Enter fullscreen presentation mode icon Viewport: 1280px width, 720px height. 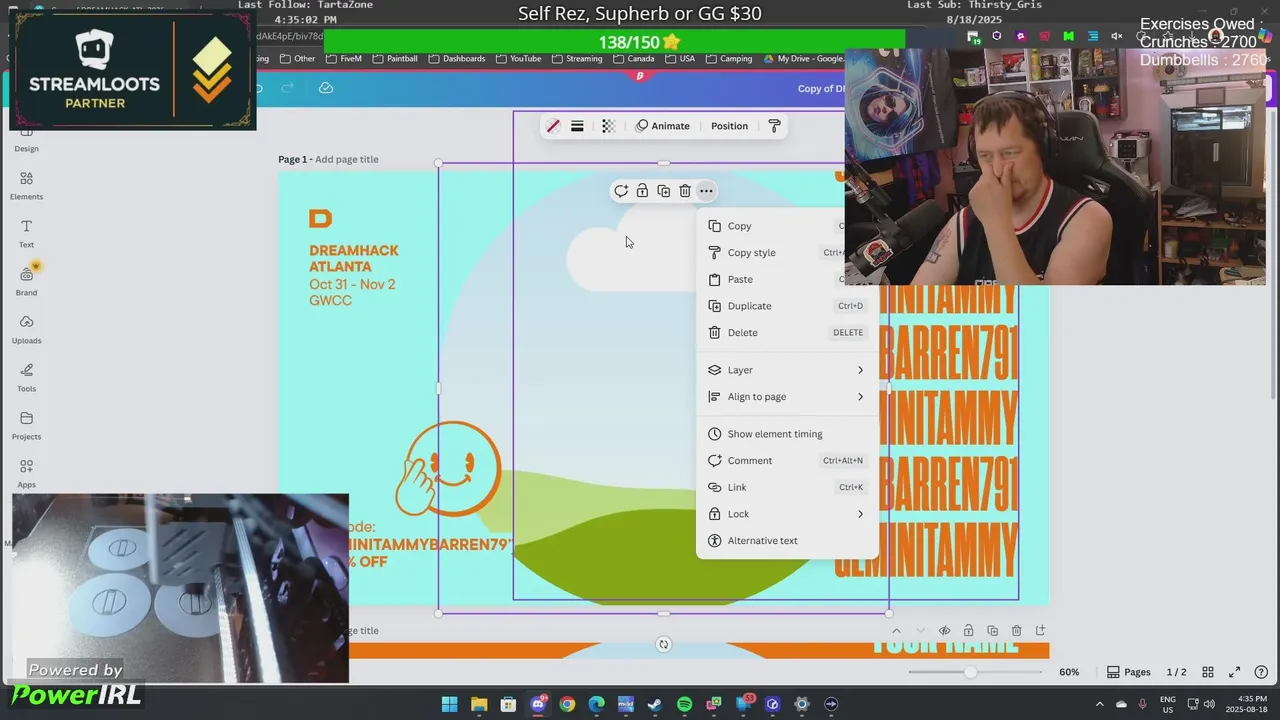coord(1235,672)
